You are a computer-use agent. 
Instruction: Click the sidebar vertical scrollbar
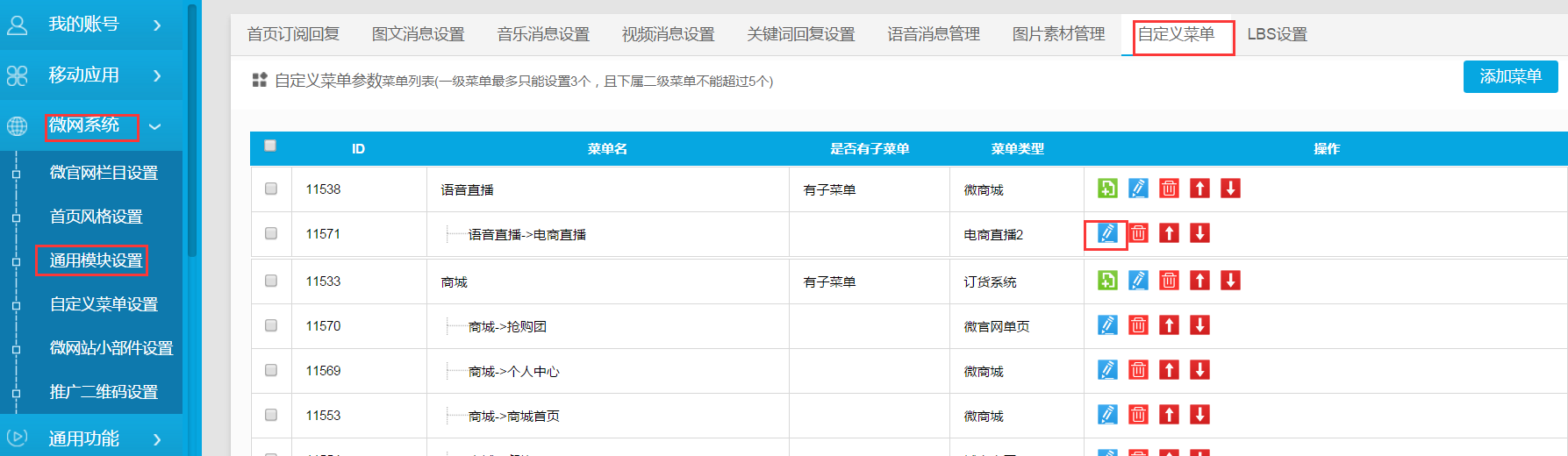click(x=191, y=132)
